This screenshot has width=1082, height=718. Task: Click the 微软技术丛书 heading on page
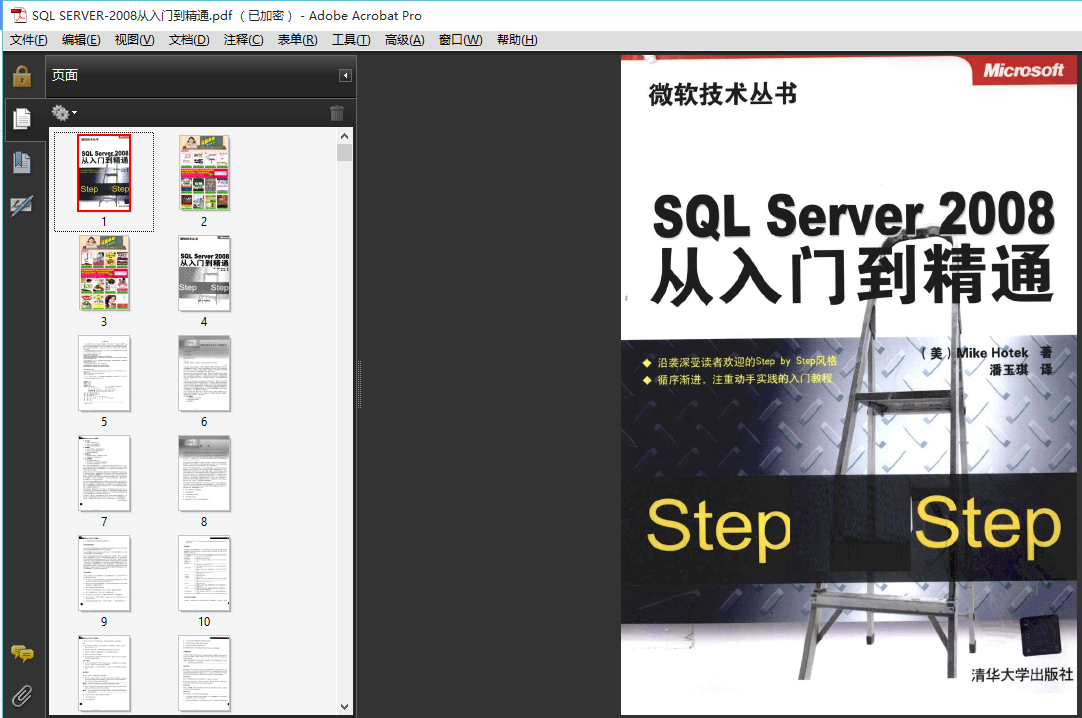coord(722,94)
